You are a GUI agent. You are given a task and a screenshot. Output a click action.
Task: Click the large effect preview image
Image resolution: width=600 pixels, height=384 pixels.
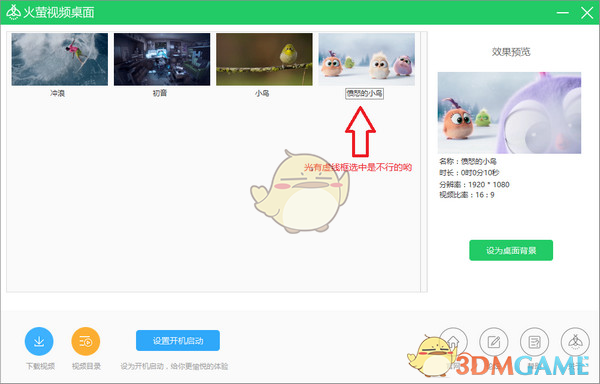click(509, 113)
